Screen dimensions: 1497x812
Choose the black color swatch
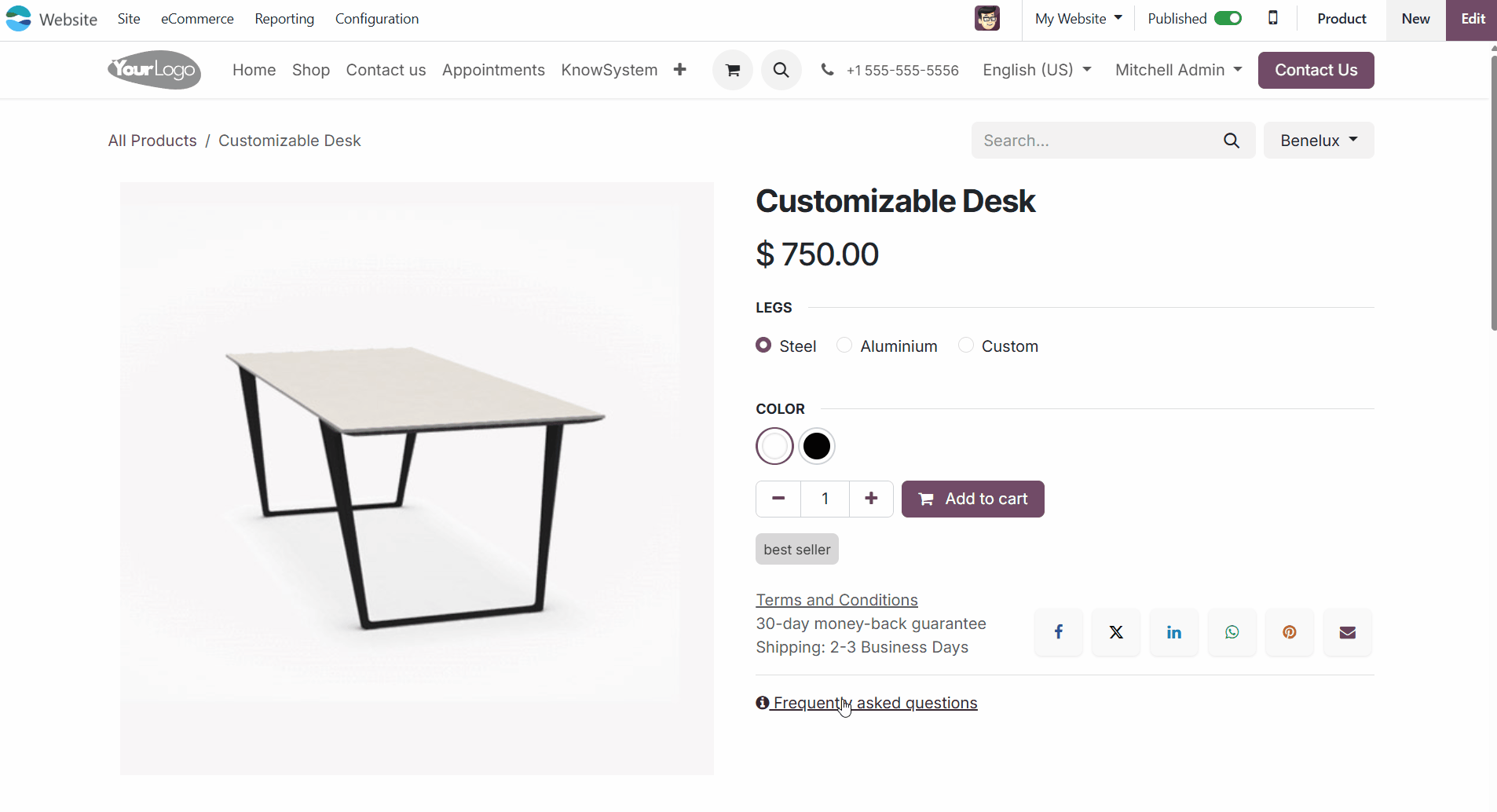pyautogui.click(x=817, y=446)
